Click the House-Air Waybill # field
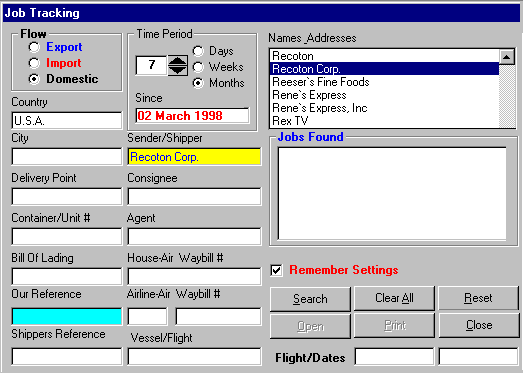523x373 pixels. (194, 276)
